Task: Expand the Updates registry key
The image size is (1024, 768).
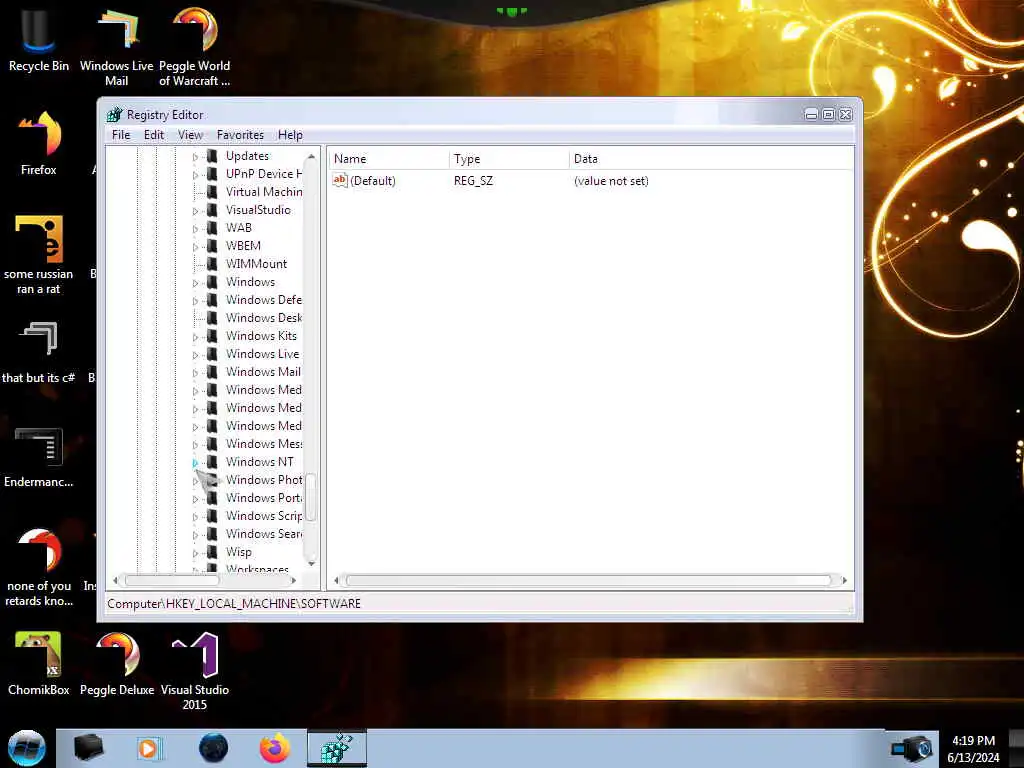Action: [195, 157]
